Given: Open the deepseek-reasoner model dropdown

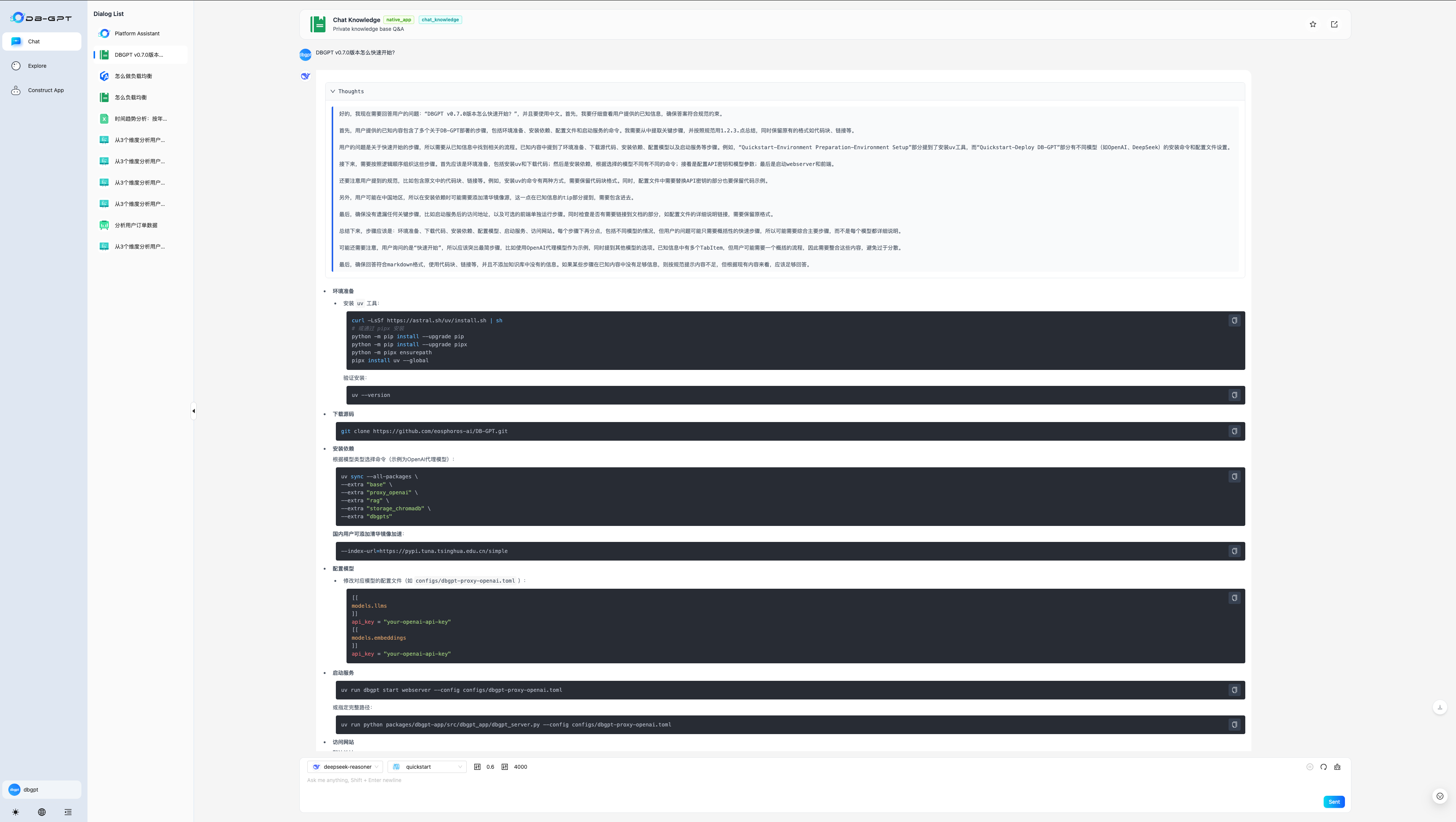Looking at the screenshot, I should [x=345, y=766].
